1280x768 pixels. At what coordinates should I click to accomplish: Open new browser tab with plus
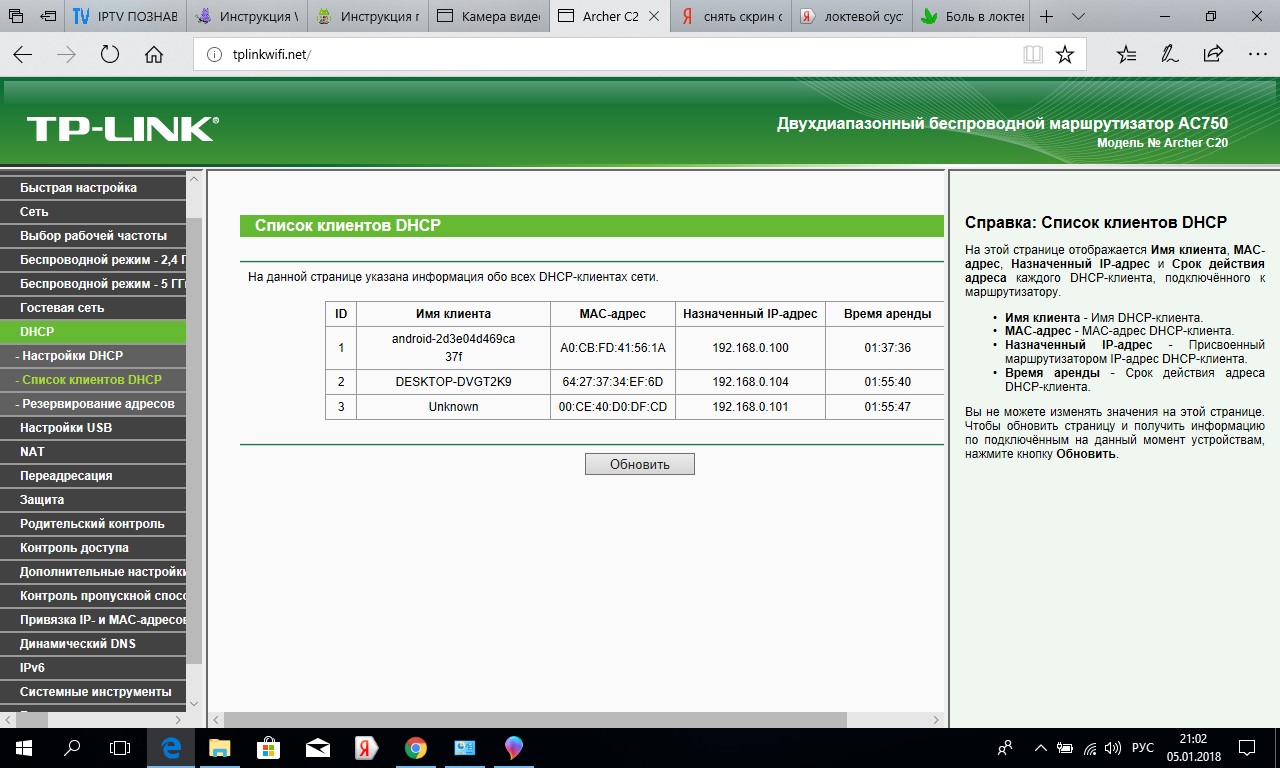(x=1046, y=17)
